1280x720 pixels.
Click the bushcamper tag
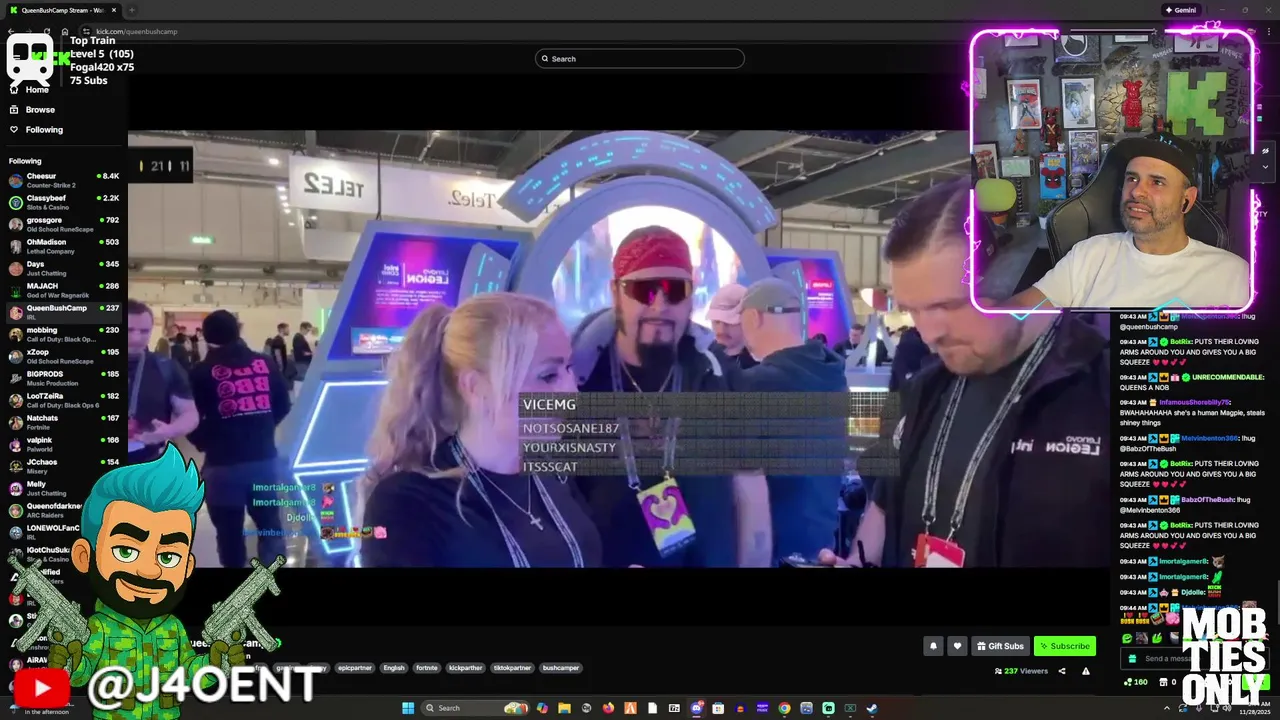pos(561,668)
